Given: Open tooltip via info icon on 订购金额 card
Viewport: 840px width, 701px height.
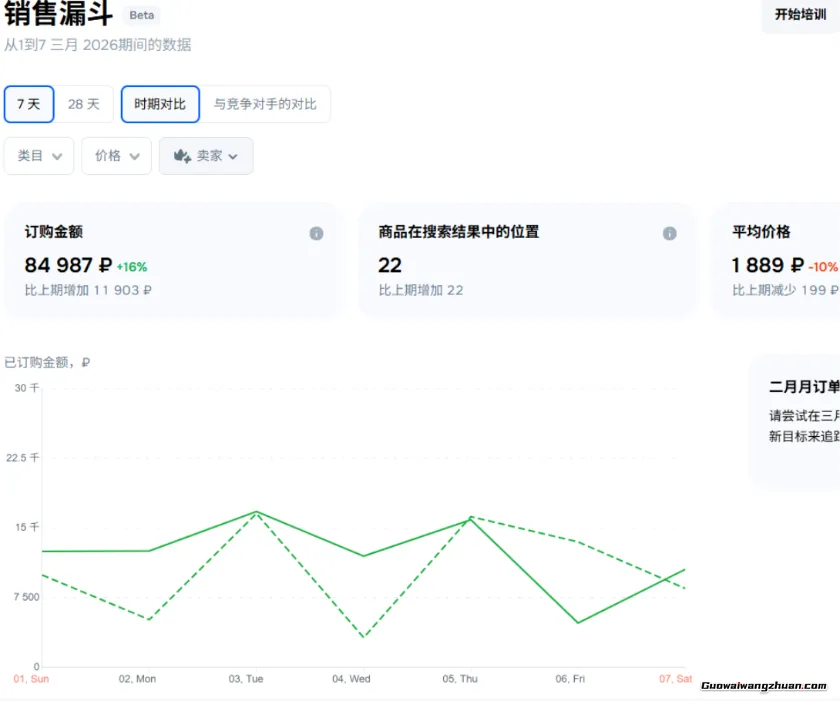Looking at the screenshot, I should point(317,233).
